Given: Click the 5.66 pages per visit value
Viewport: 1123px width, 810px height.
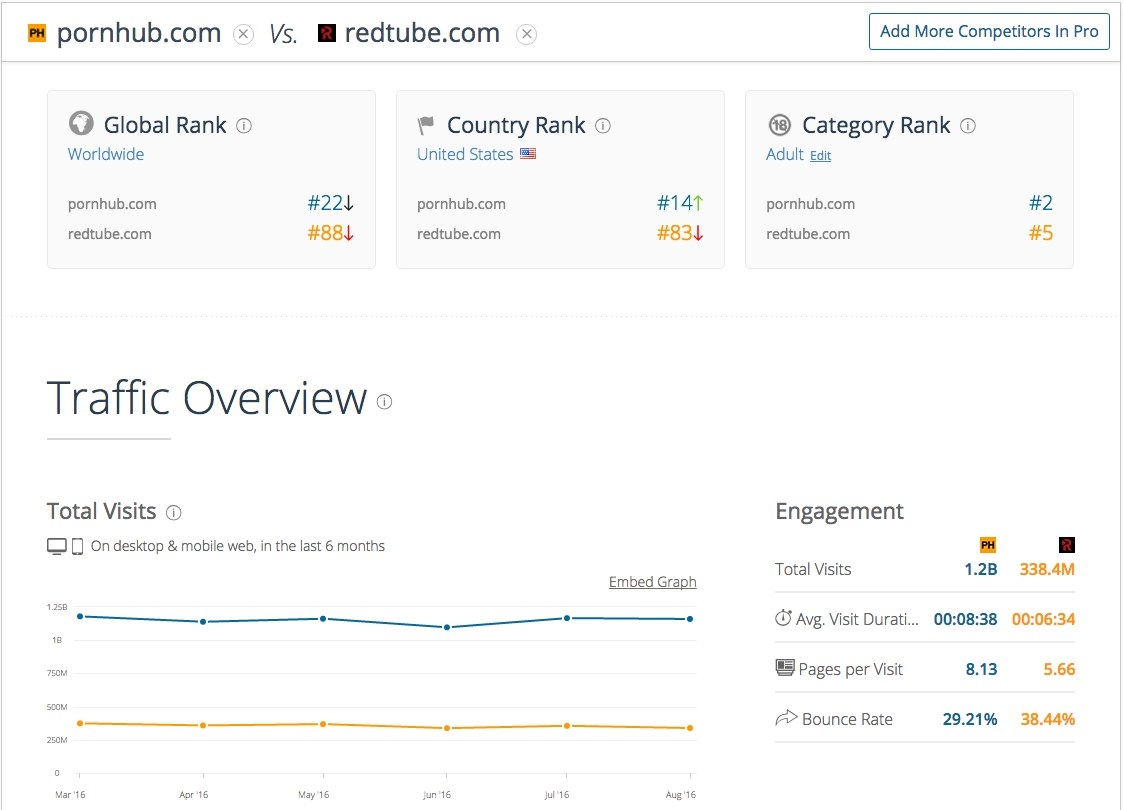Looking at the screenshot, I should tap(1059, 670).
